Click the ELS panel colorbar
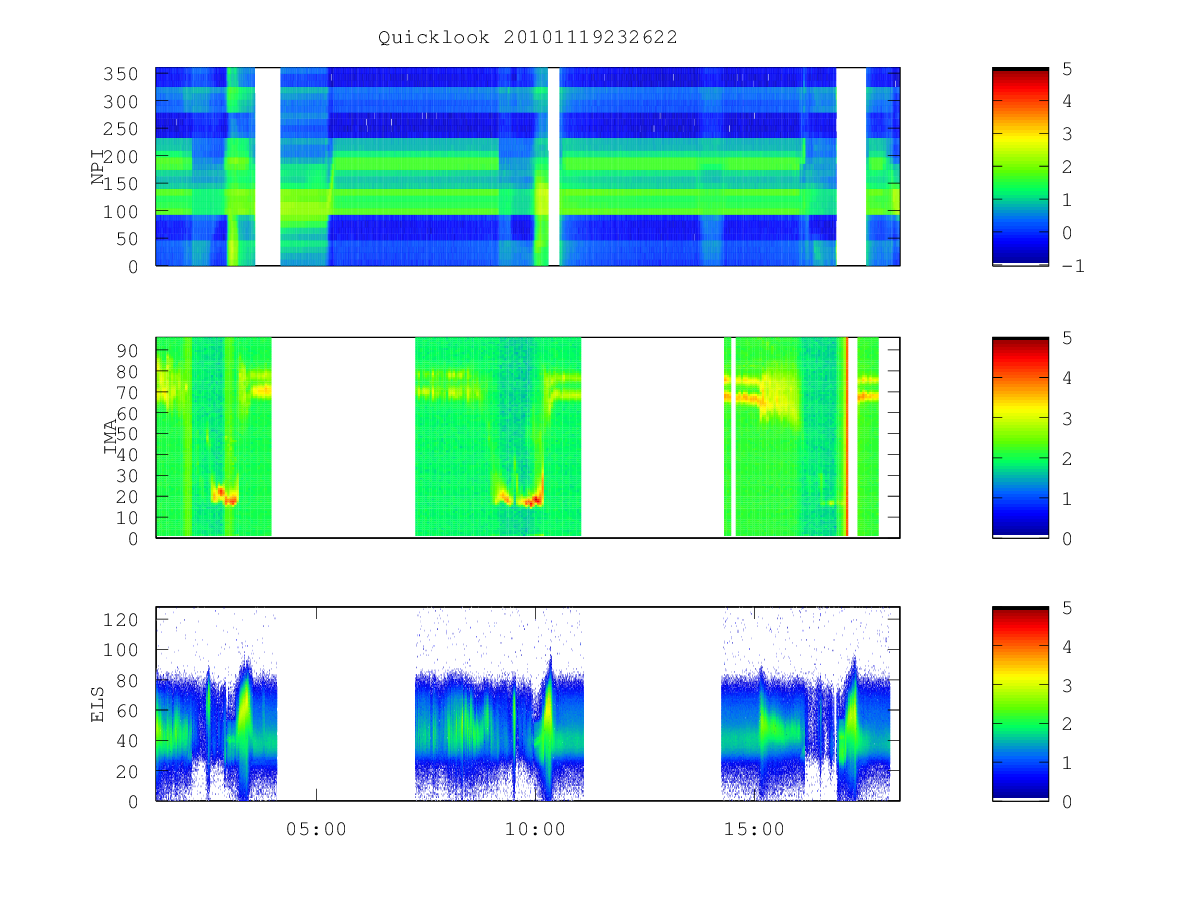Screen dimensions: 1200x900 (x=1020, y=704)
